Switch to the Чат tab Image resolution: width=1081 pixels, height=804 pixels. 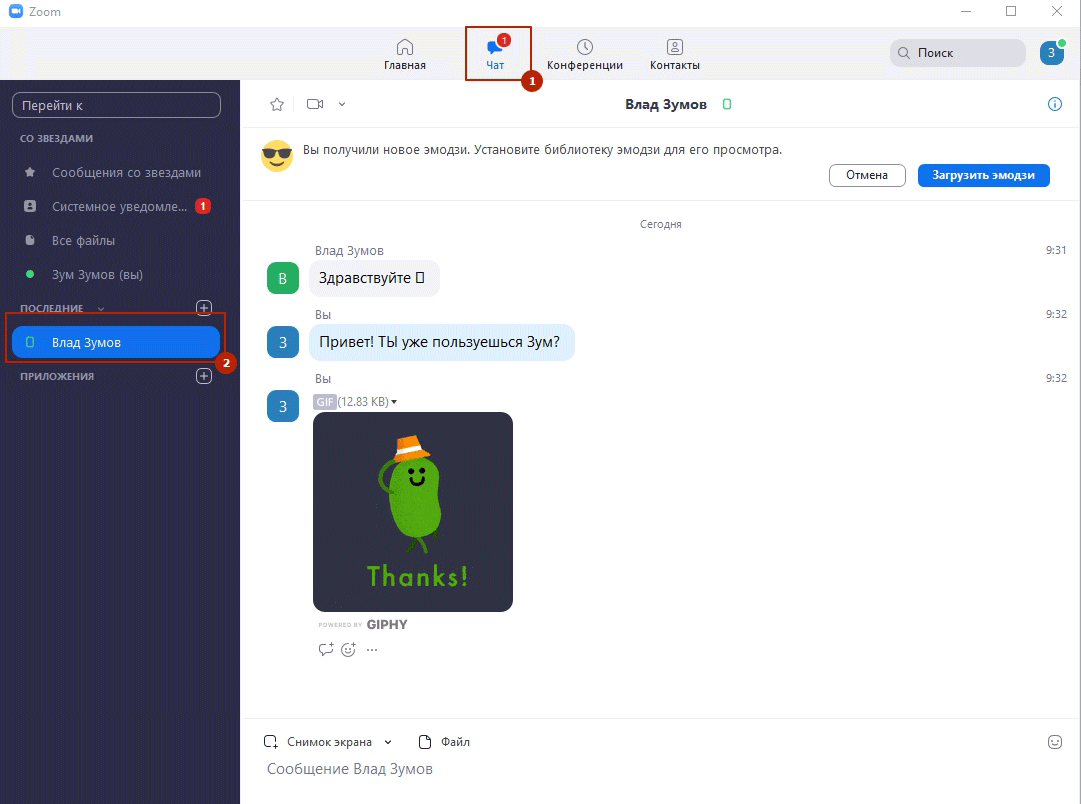(x=495, y=54)
